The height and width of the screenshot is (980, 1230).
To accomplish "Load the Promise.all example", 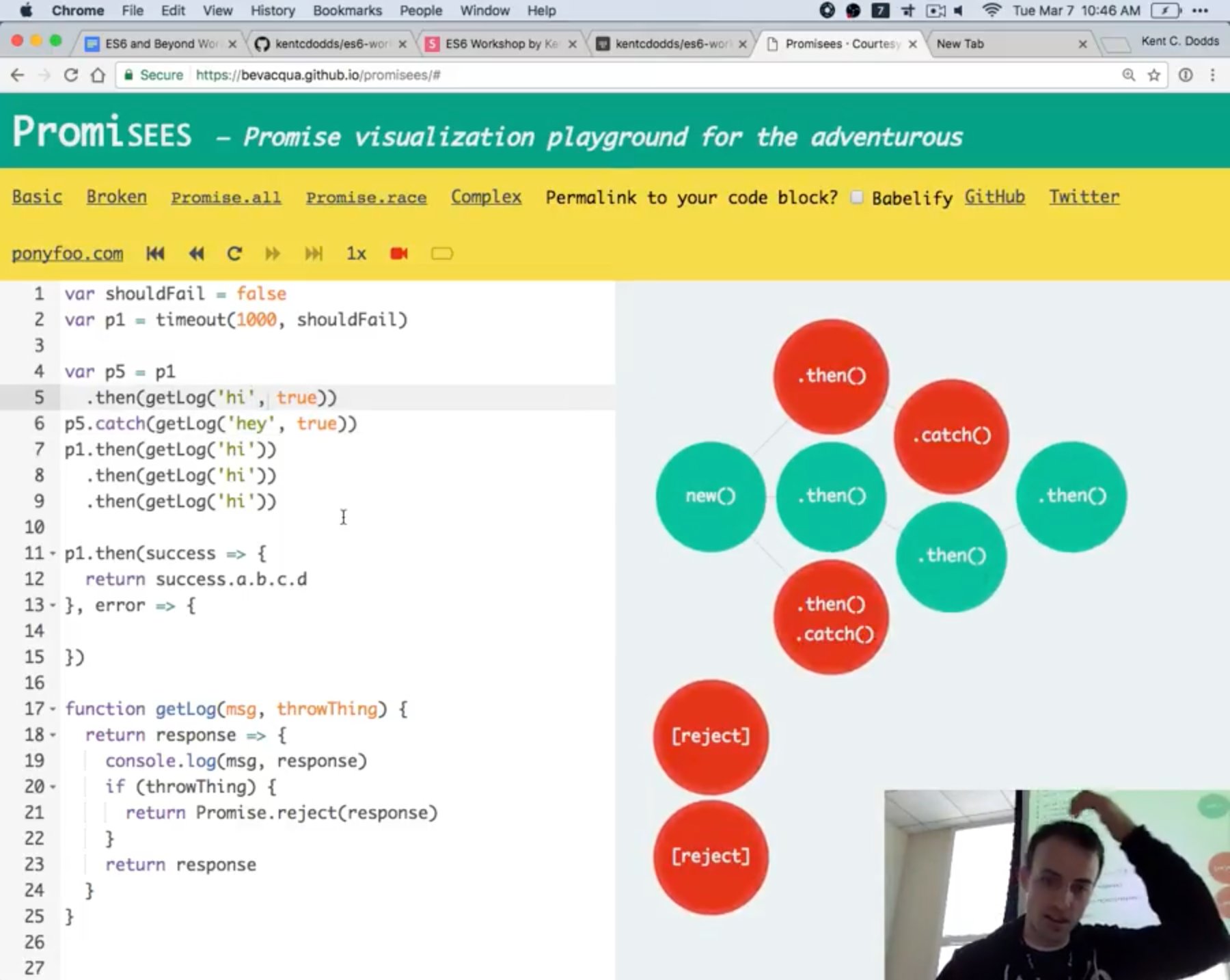I will coord(225,198).
